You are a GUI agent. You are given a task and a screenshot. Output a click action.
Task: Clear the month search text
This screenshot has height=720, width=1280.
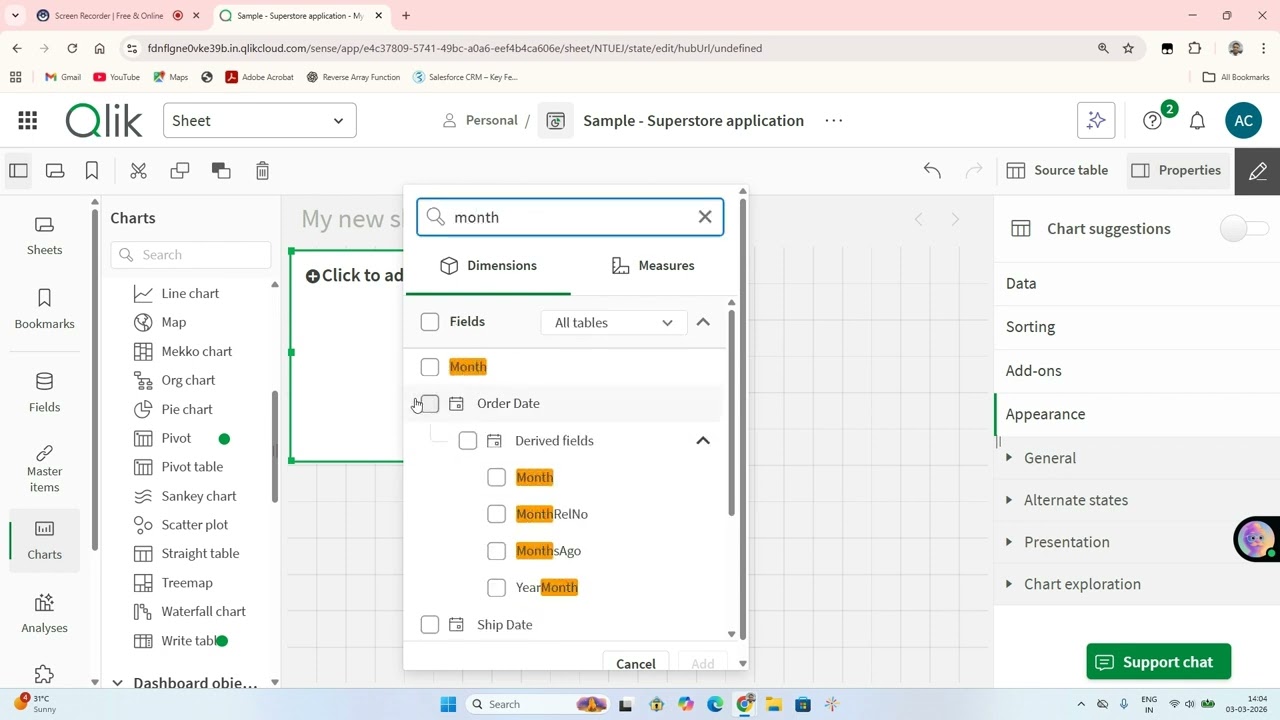(705, 217)
